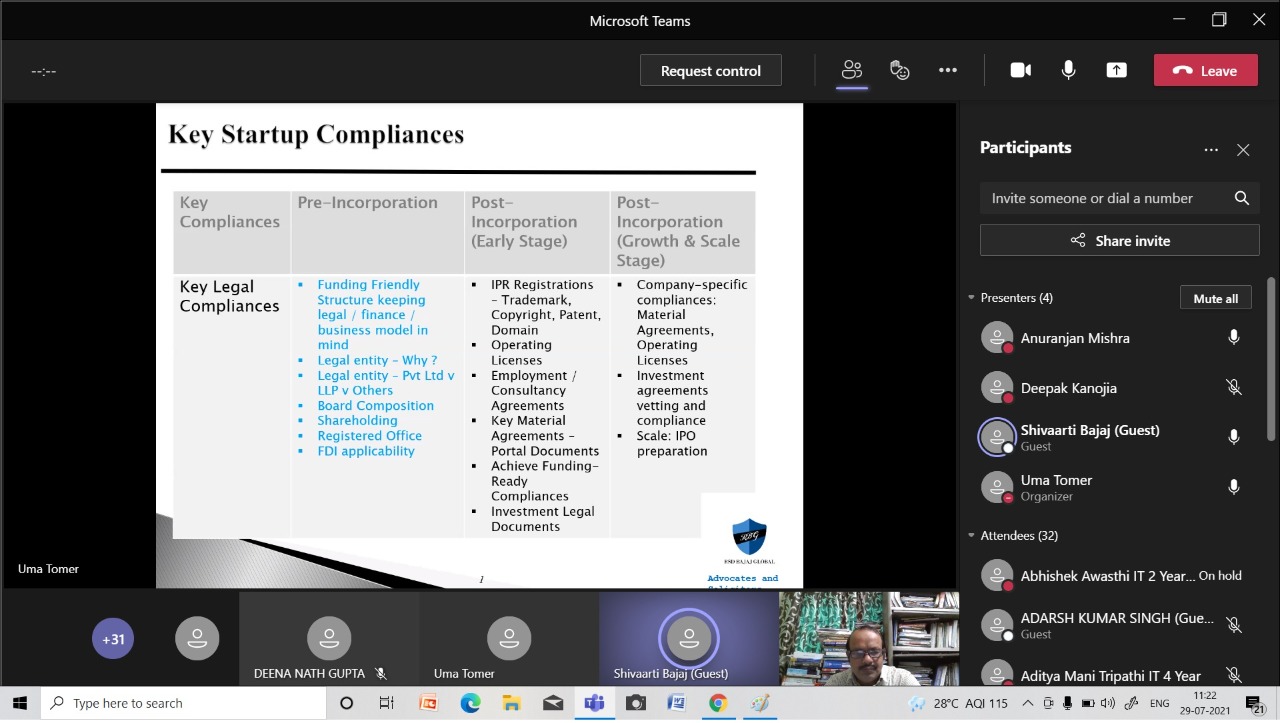Open Participants panel more options
Screen dimensions: 1280x723
(1210, 149)
